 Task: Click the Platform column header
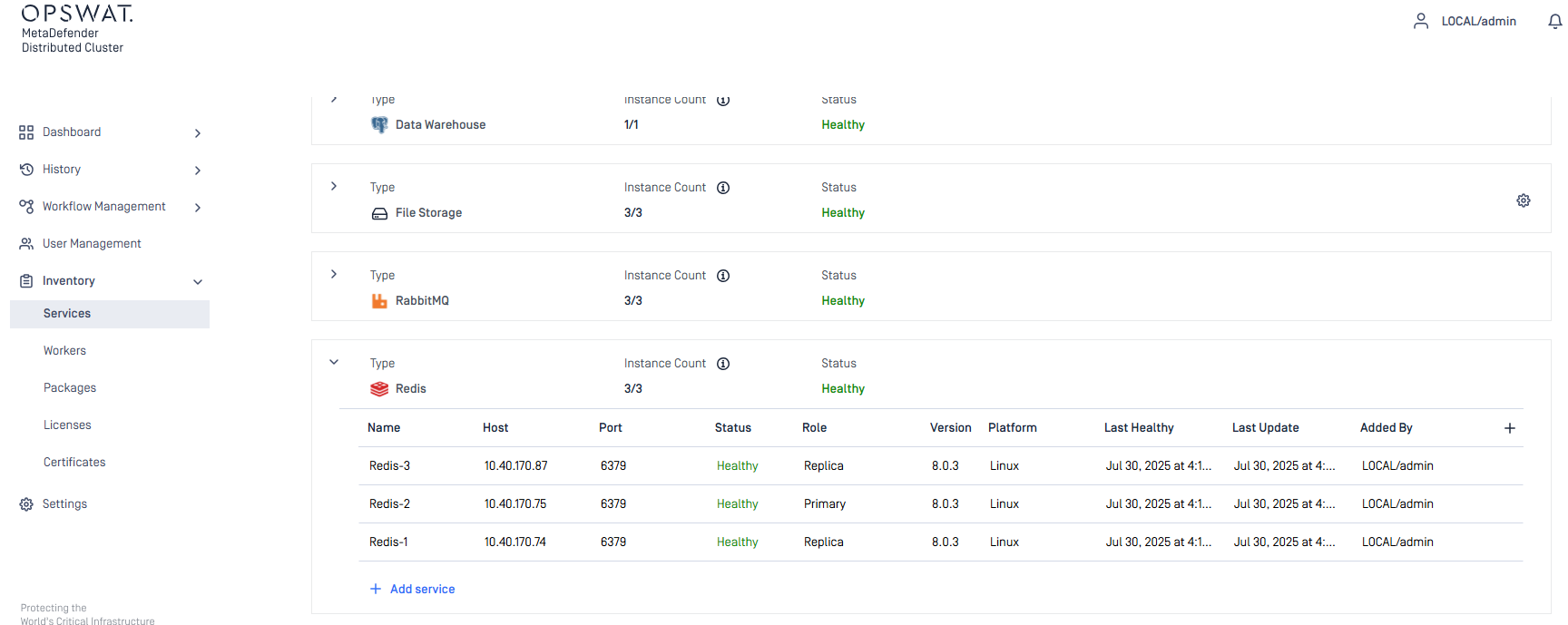click(1013, 428)
